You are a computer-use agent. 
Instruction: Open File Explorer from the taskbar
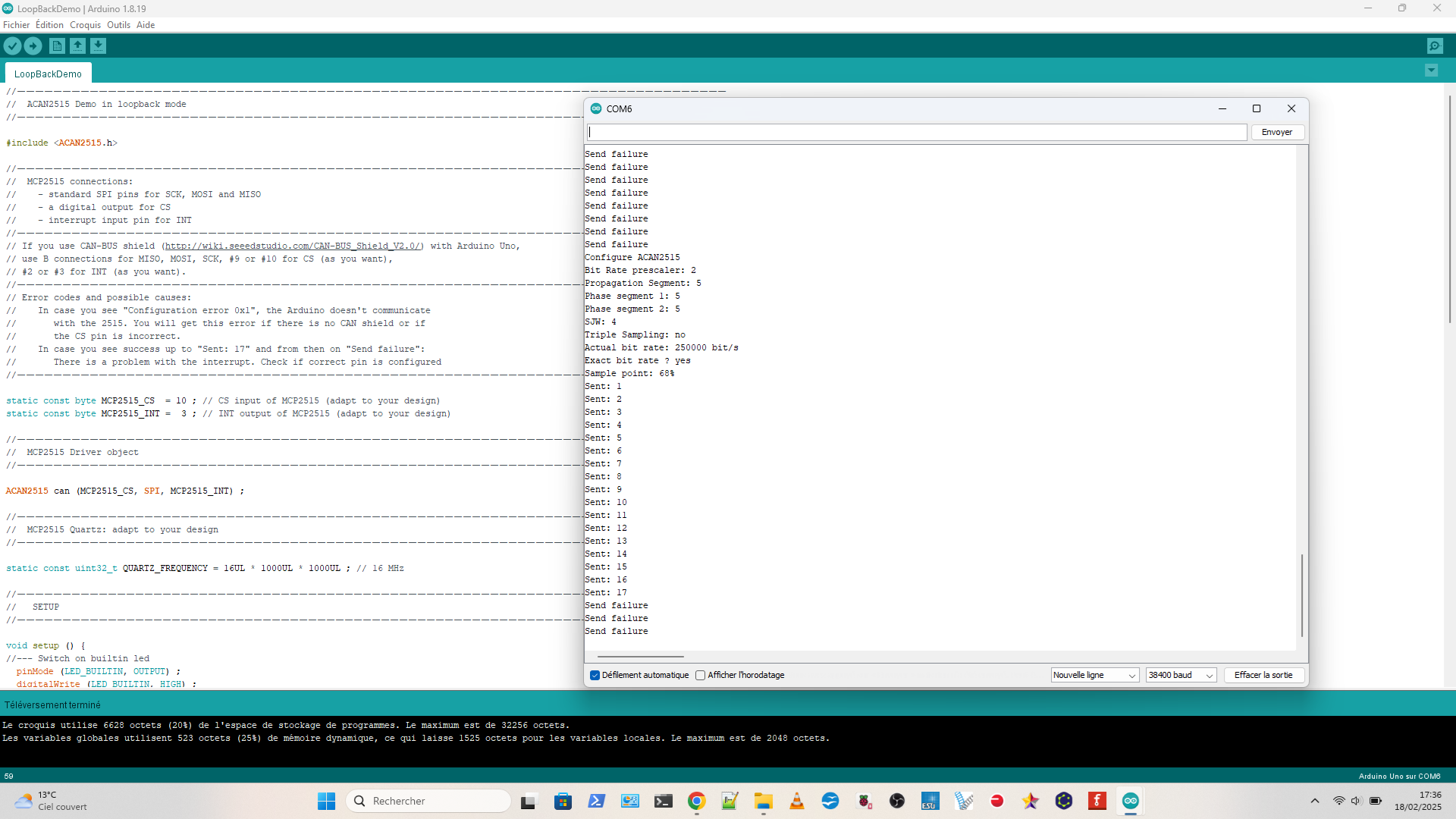tap(764, 801)
